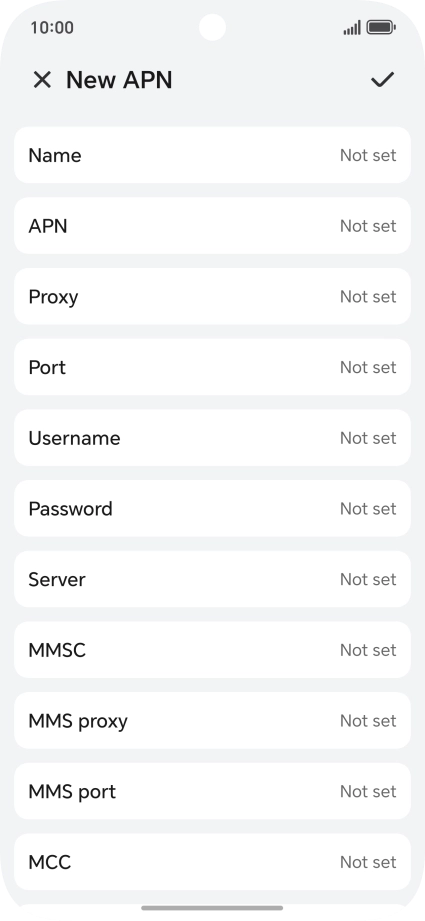Save APN with the checkmark icon
The width and height of the screenshot is (425, 921).
coord(382,79)
